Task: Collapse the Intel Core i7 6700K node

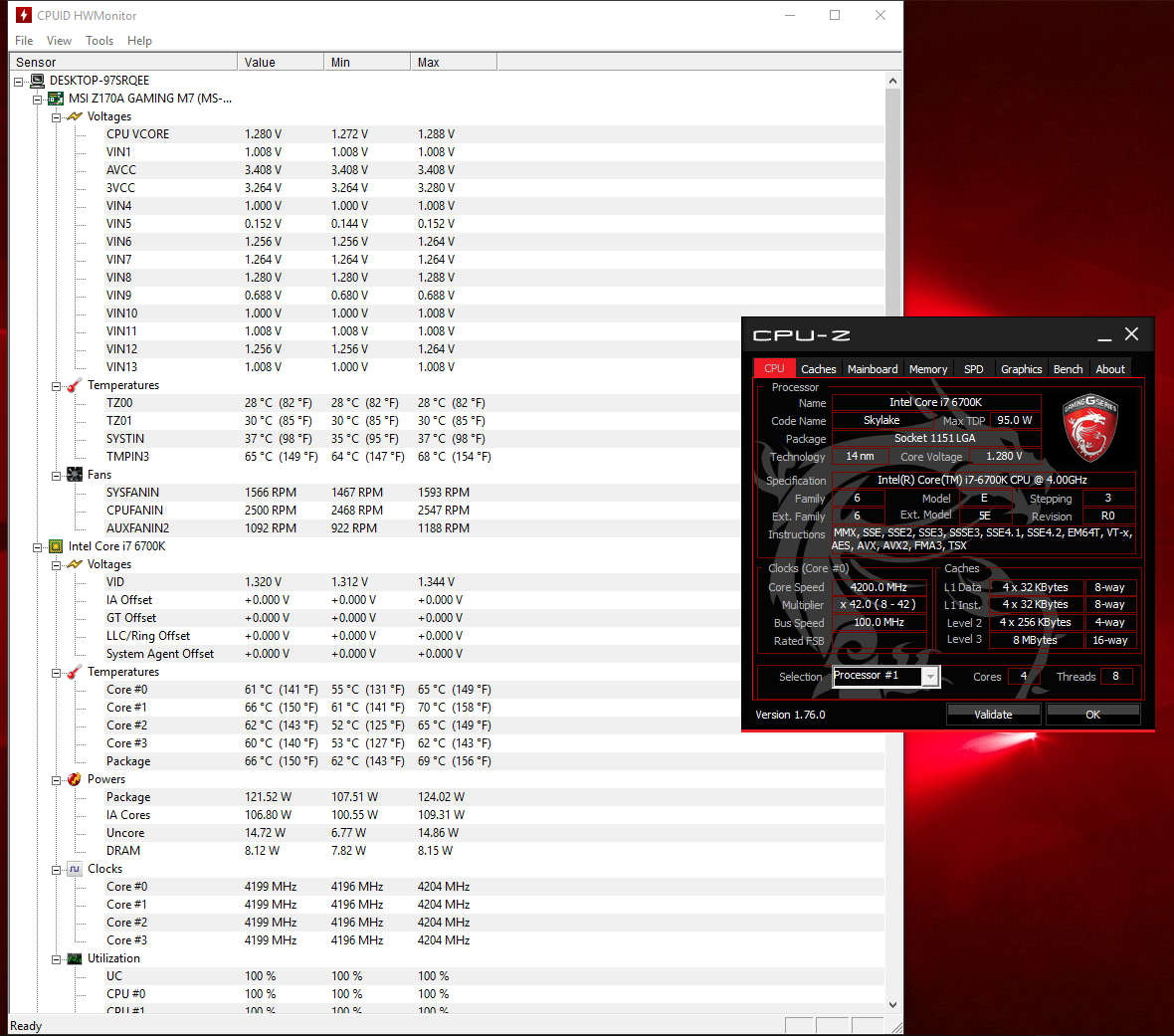Action: point(38,546)
